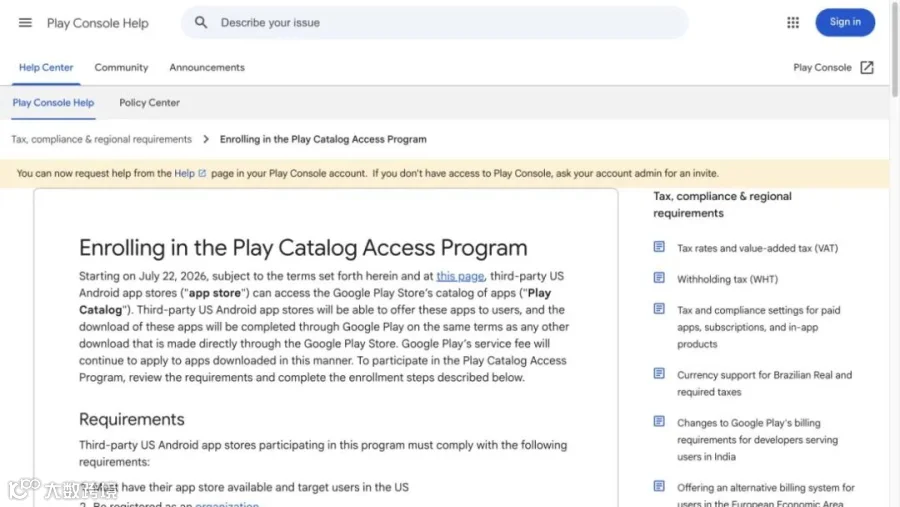The height and width of the screenshot is (507, 900).
Task: Open the Google apps grid
Action: pyautogui.click(x=793, y=22)
